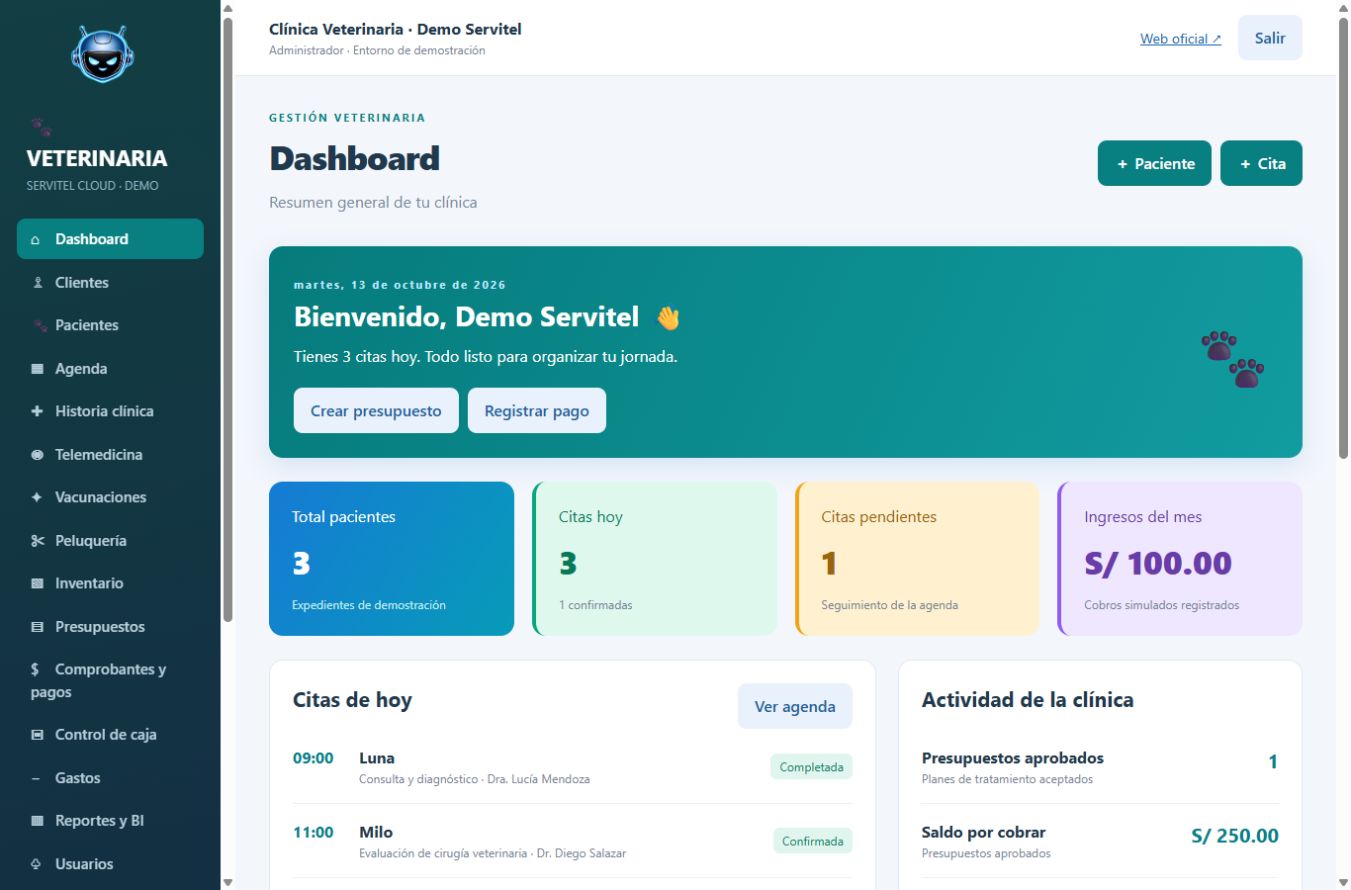Click the Citas hoy card

pyautogui.click(x=654, y=559)
